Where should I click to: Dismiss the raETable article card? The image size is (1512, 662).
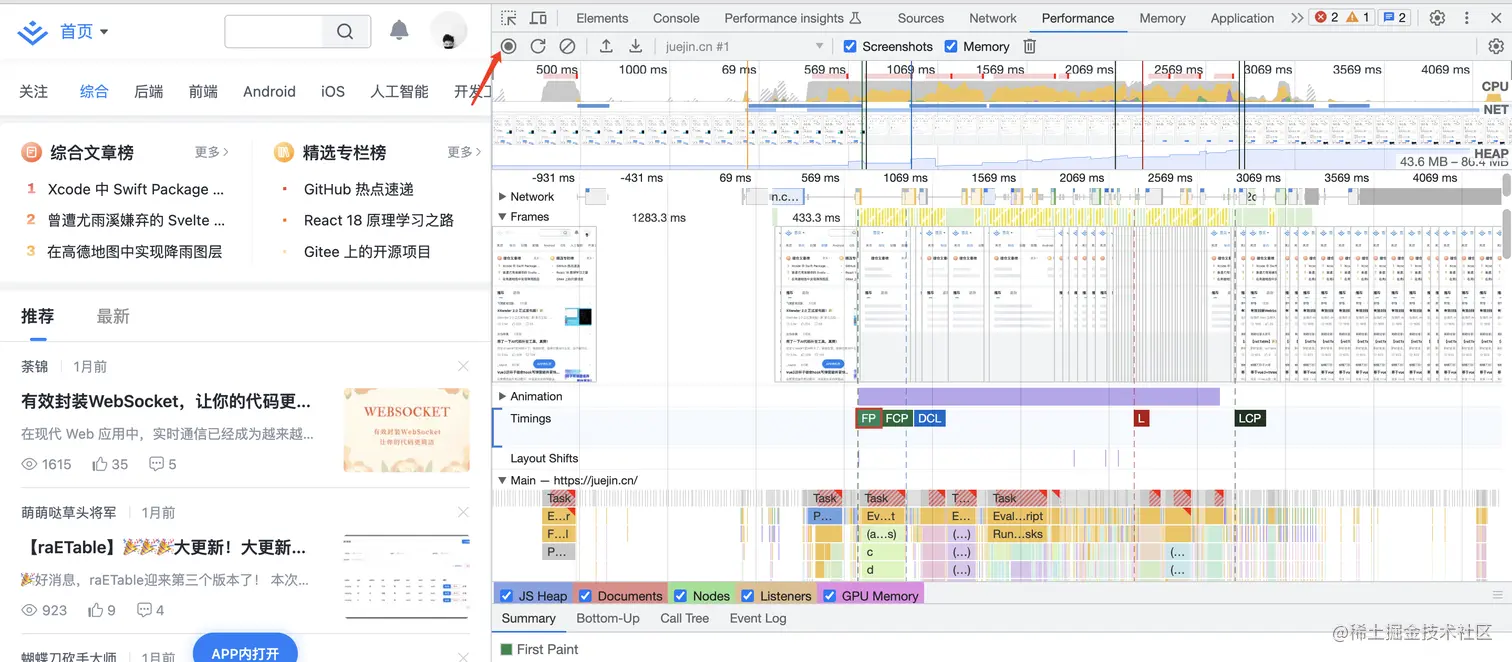click(x=463, y=512)
